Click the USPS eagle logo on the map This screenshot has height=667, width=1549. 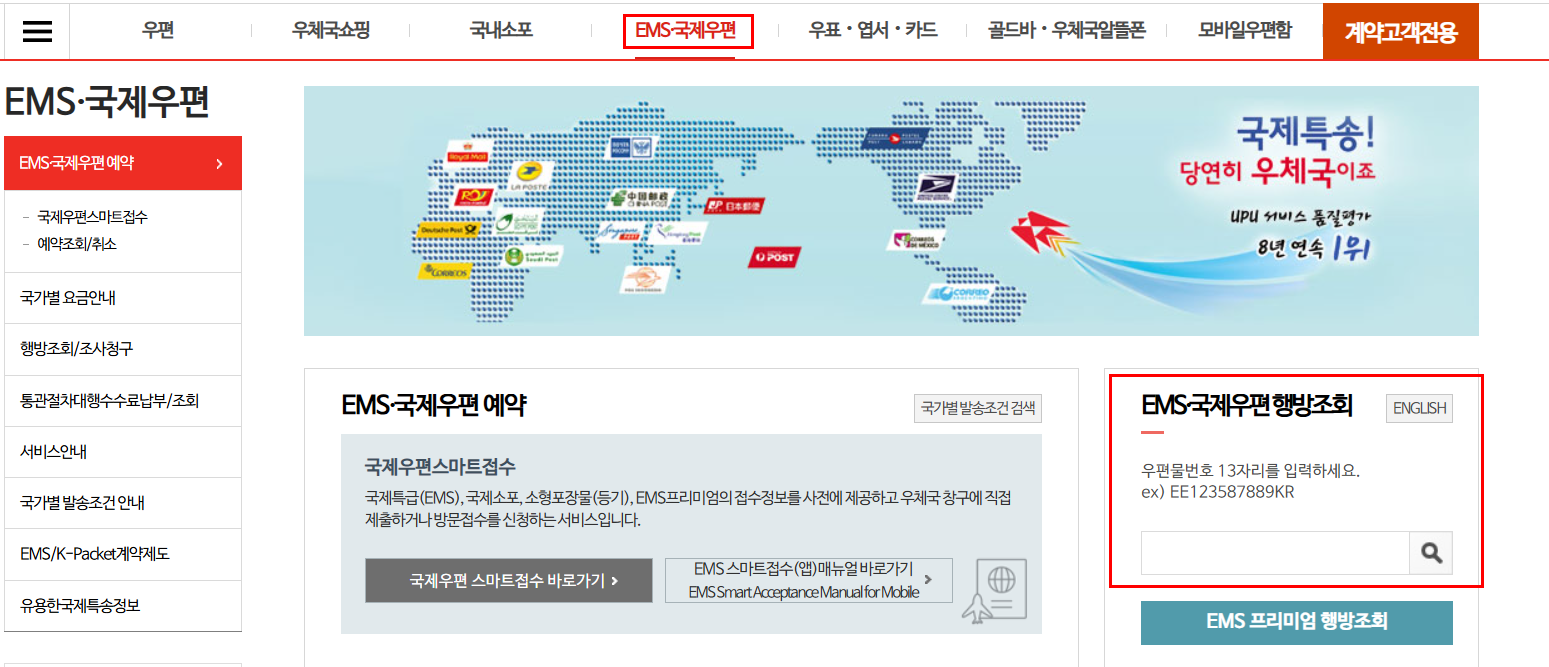click(936, 185)
